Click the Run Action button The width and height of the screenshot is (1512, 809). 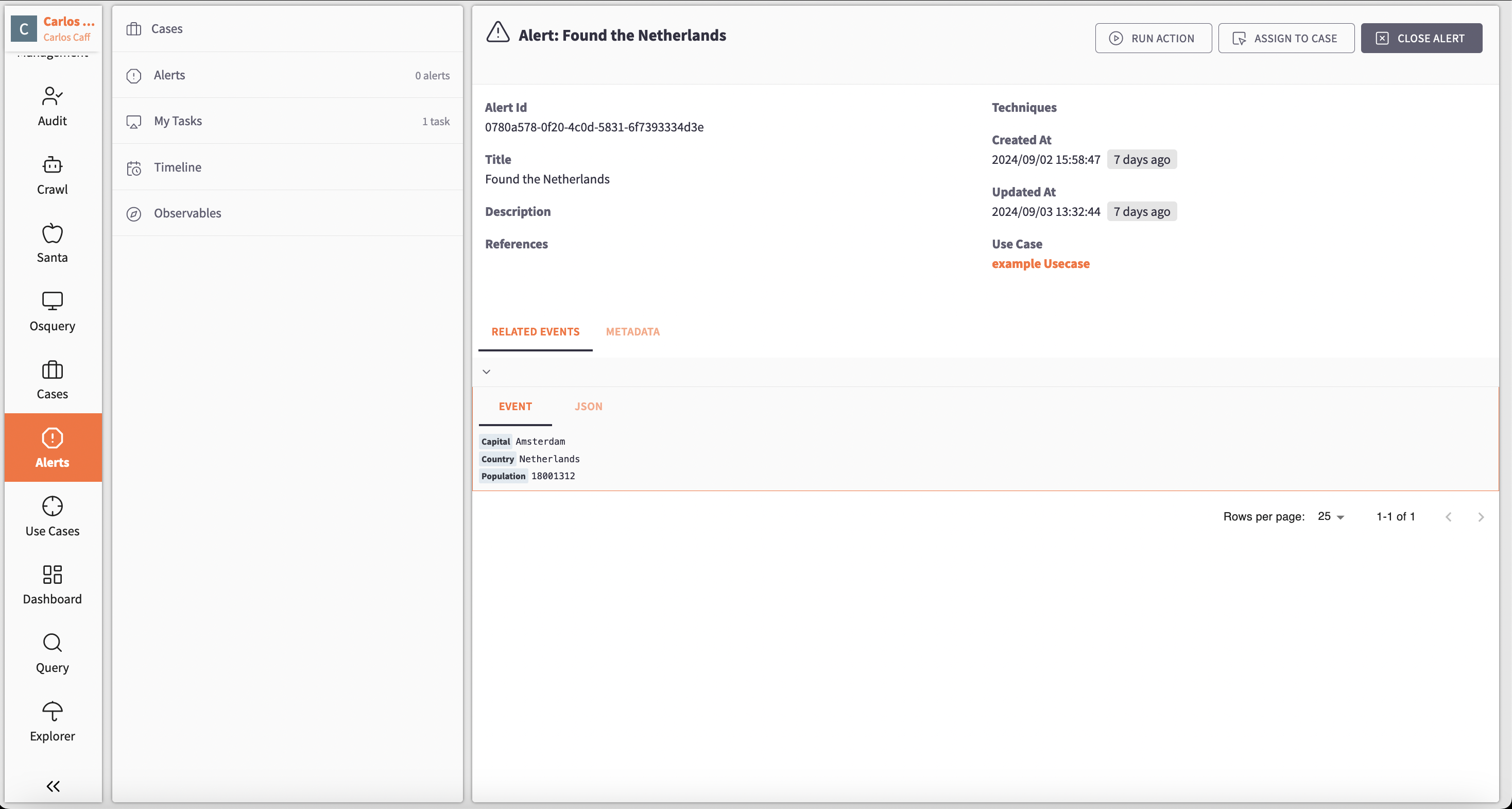pyautogui.click(x=1153, y=39)
